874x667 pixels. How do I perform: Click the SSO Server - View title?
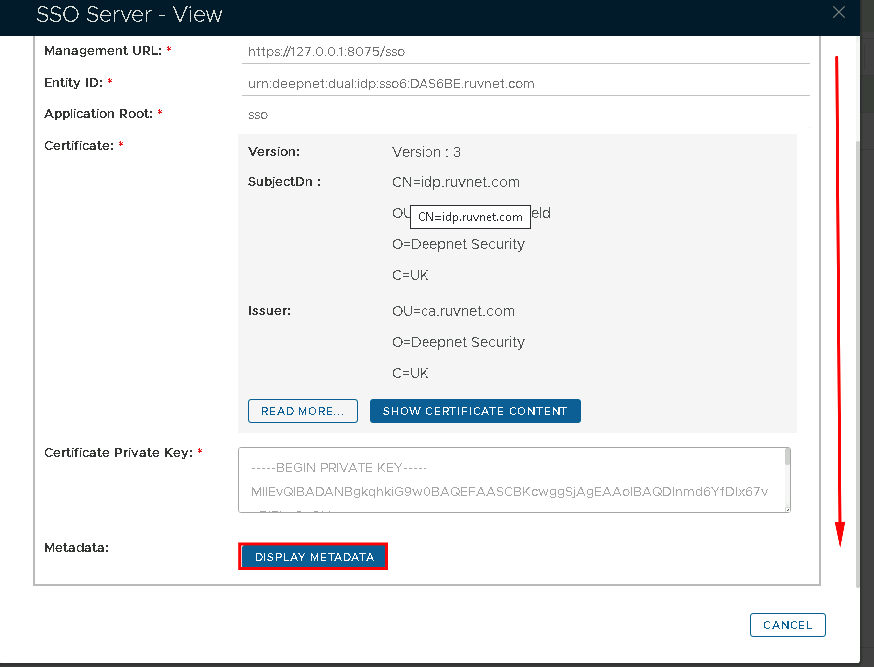tap(129, 14)
